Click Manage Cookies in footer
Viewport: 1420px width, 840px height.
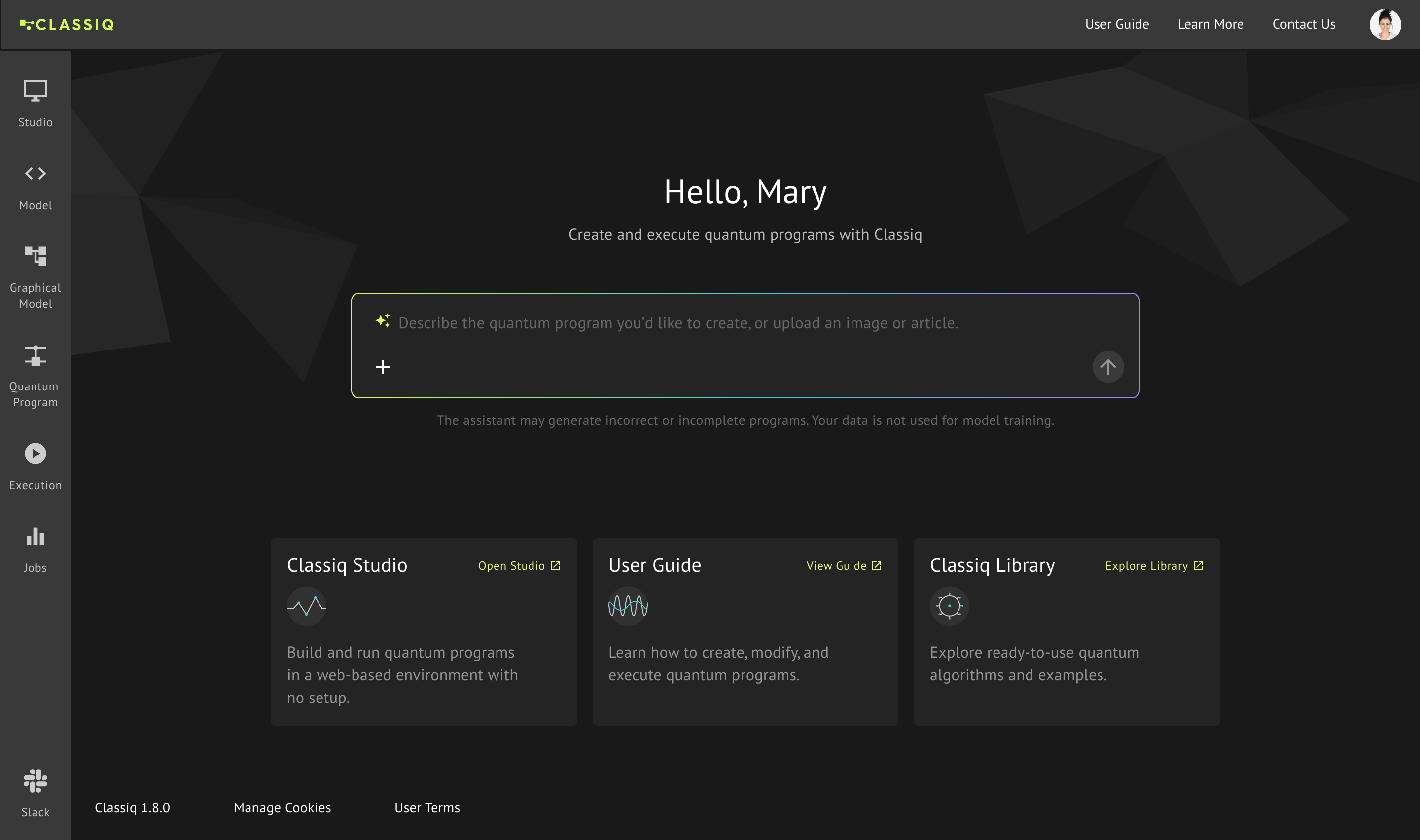[283, 808]
